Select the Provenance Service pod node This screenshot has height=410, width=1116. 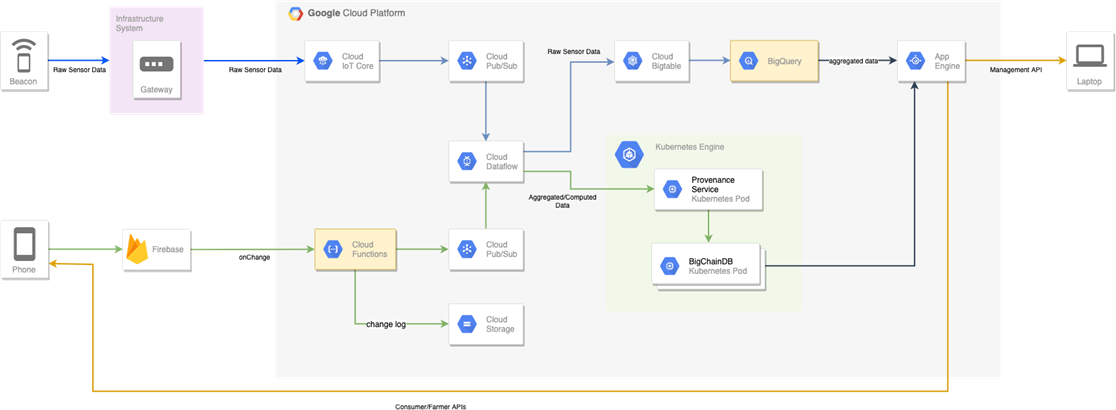click(708, 189)
